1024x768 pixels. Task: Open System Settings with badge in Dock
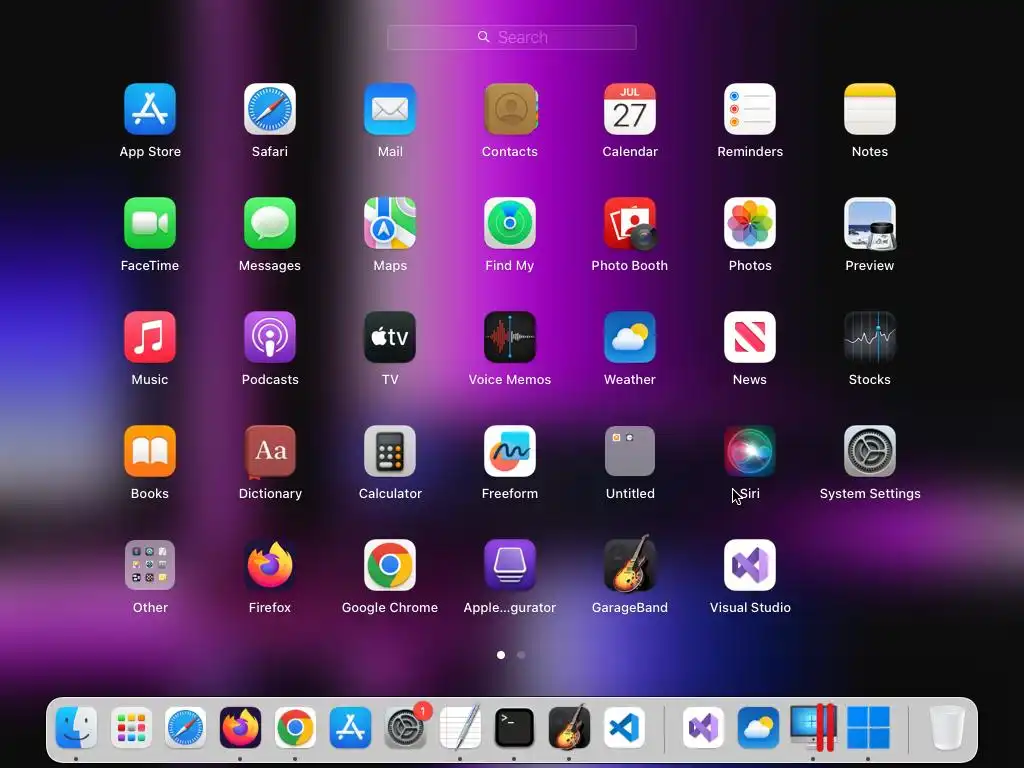(405, 727)
